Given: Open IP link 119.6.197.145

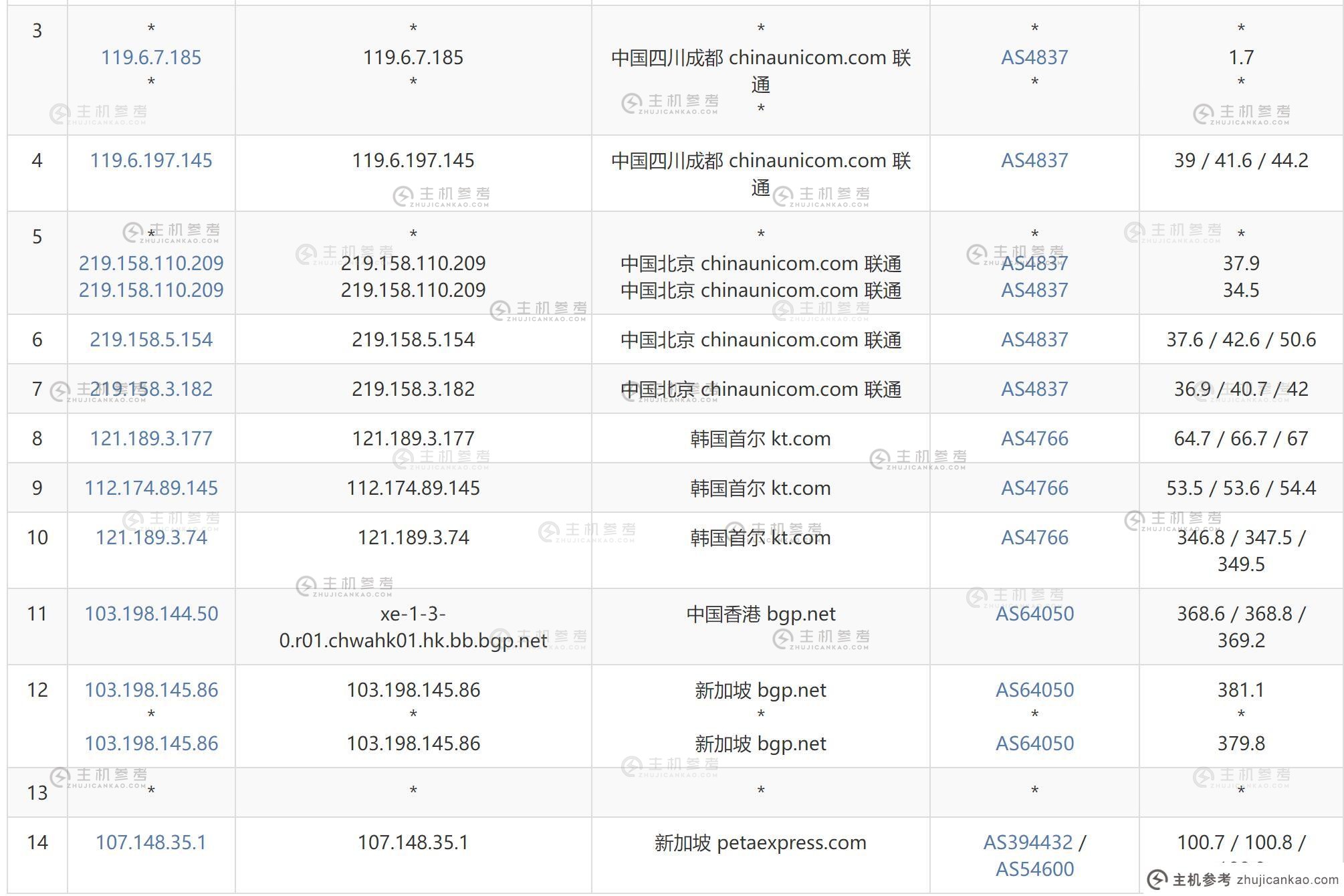Looking at the screenshot, I should [151, 160].
